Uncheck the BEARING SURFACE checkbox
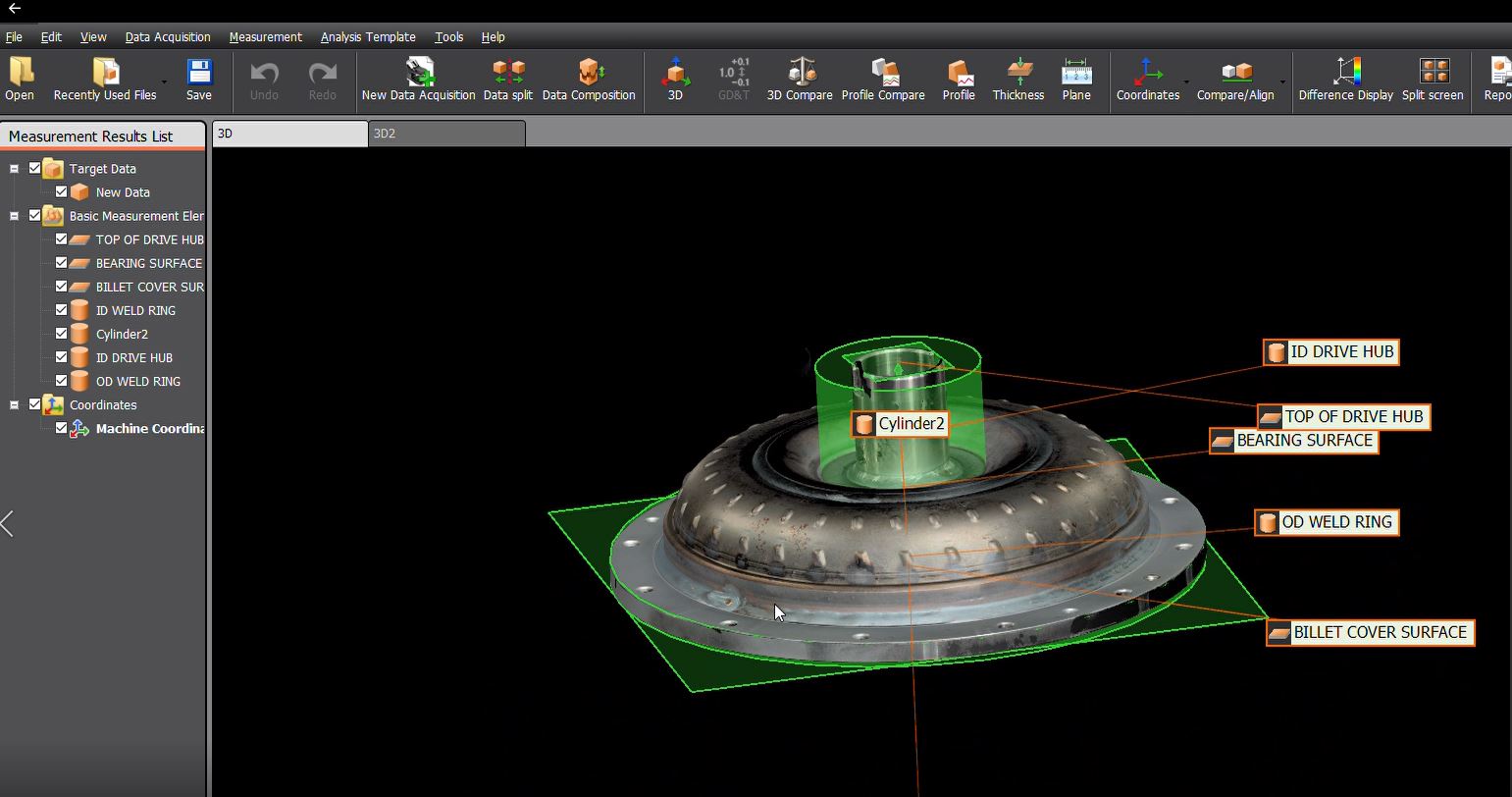The height and width of the screenshot is (797, 1512). point(62,263)
